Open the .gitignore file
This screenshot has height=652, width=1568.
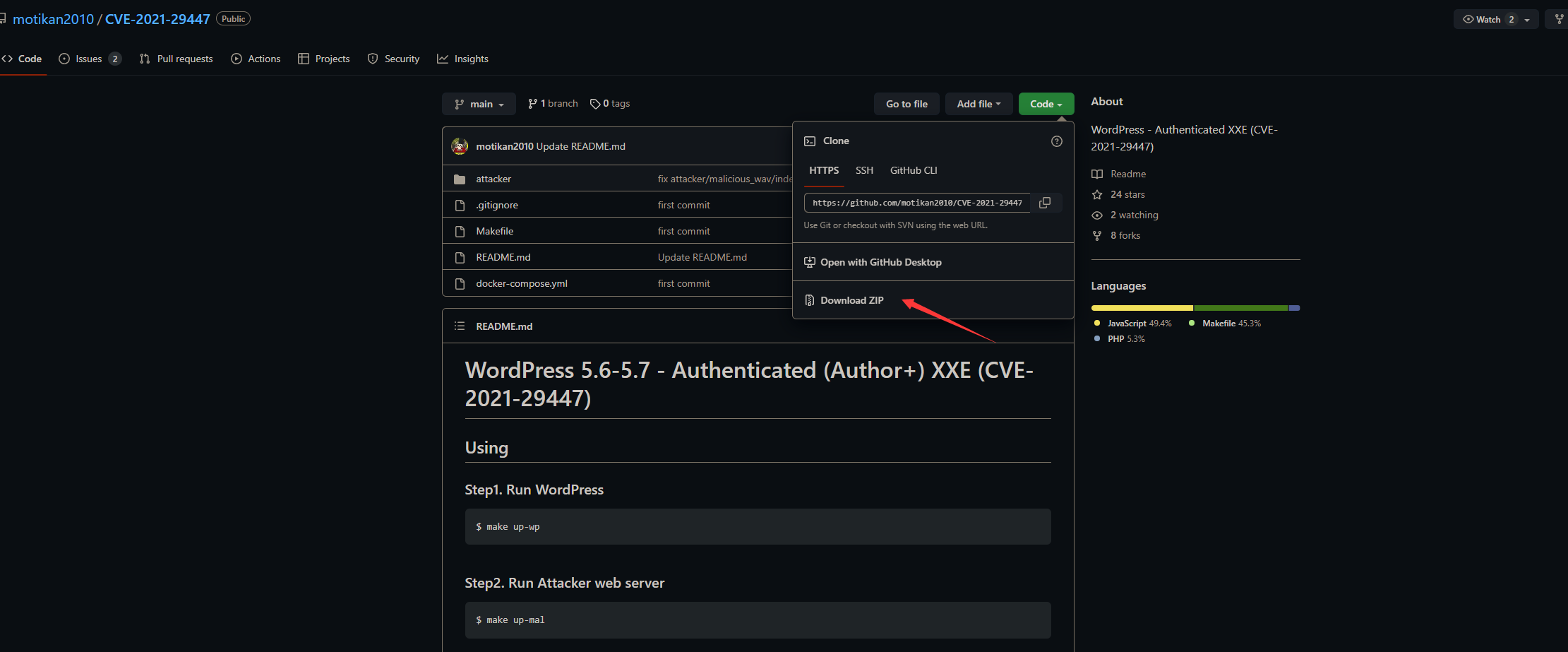coord(497,206)
